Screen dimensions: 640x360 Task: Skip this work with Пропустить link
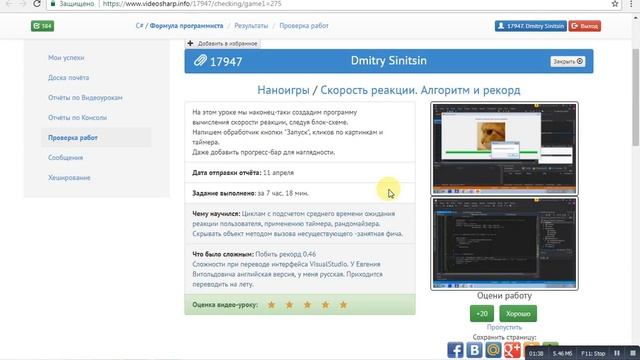(504, 327)
